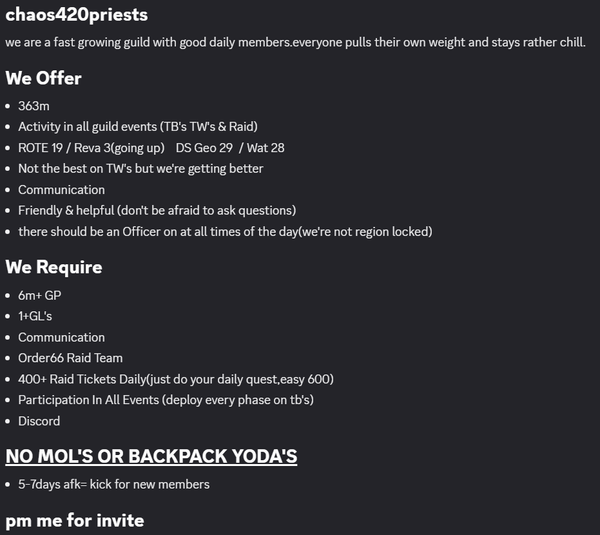
Task: Click the Discord requirement item
Action: coord(39,421)
